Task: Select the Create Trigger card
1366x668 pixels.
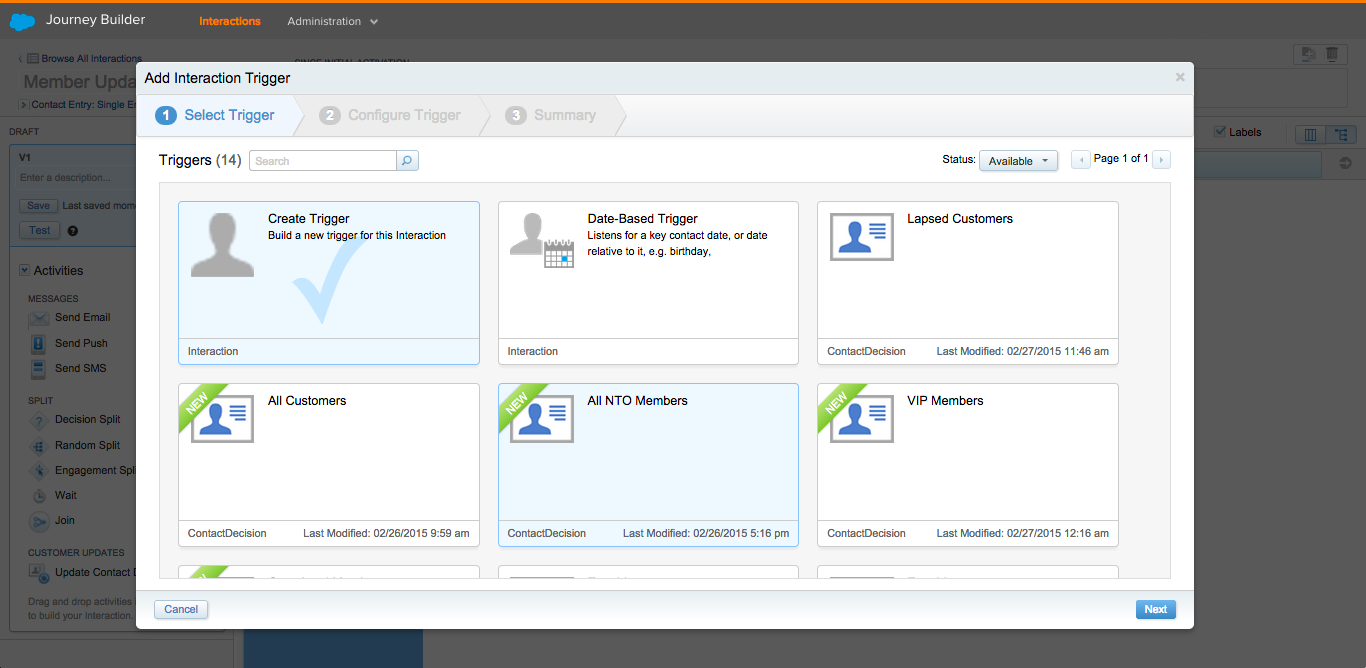Action: pos(329,283)
